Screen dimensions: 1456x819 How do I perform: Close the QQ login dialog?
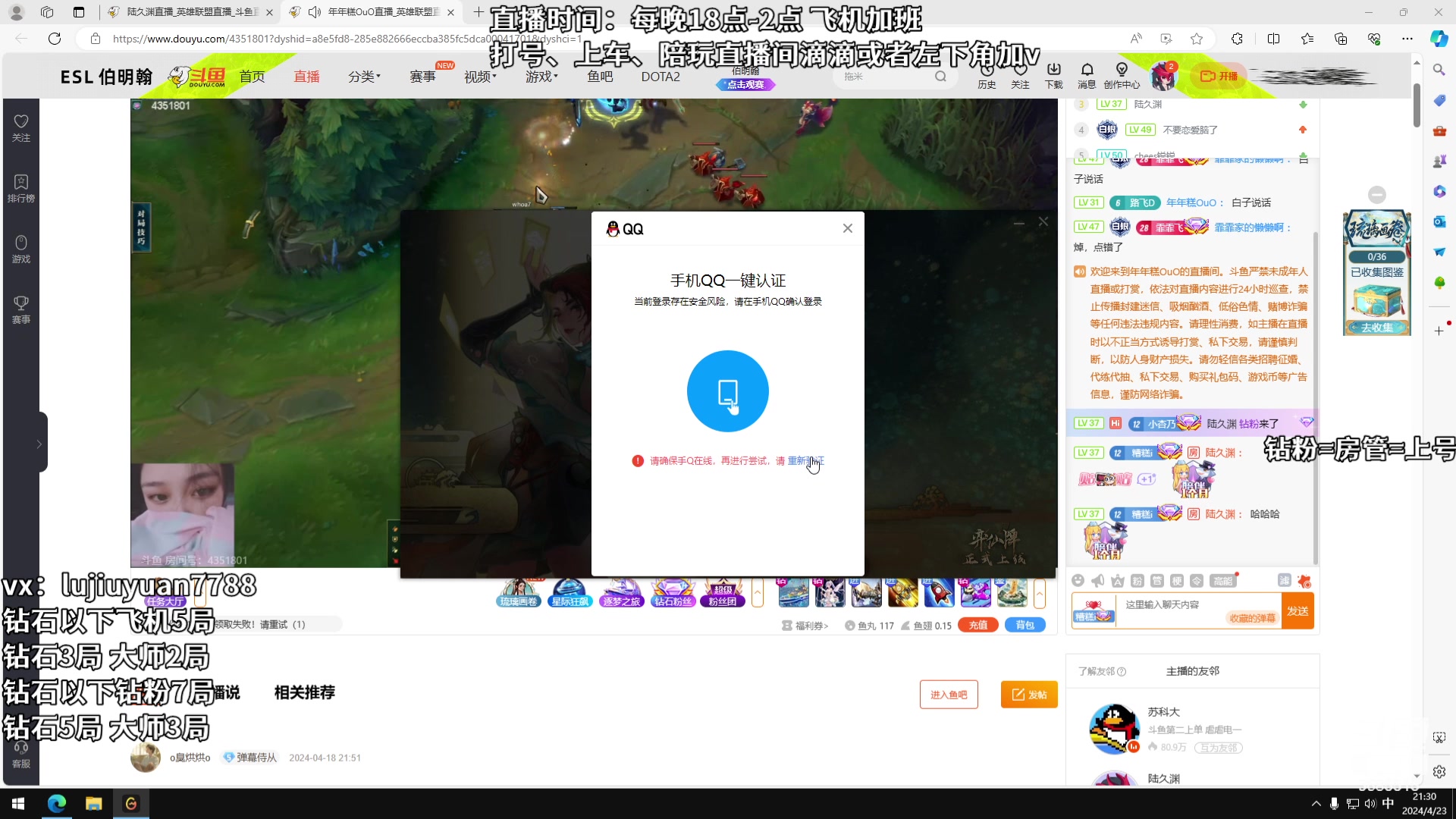[x=848, y=228]
